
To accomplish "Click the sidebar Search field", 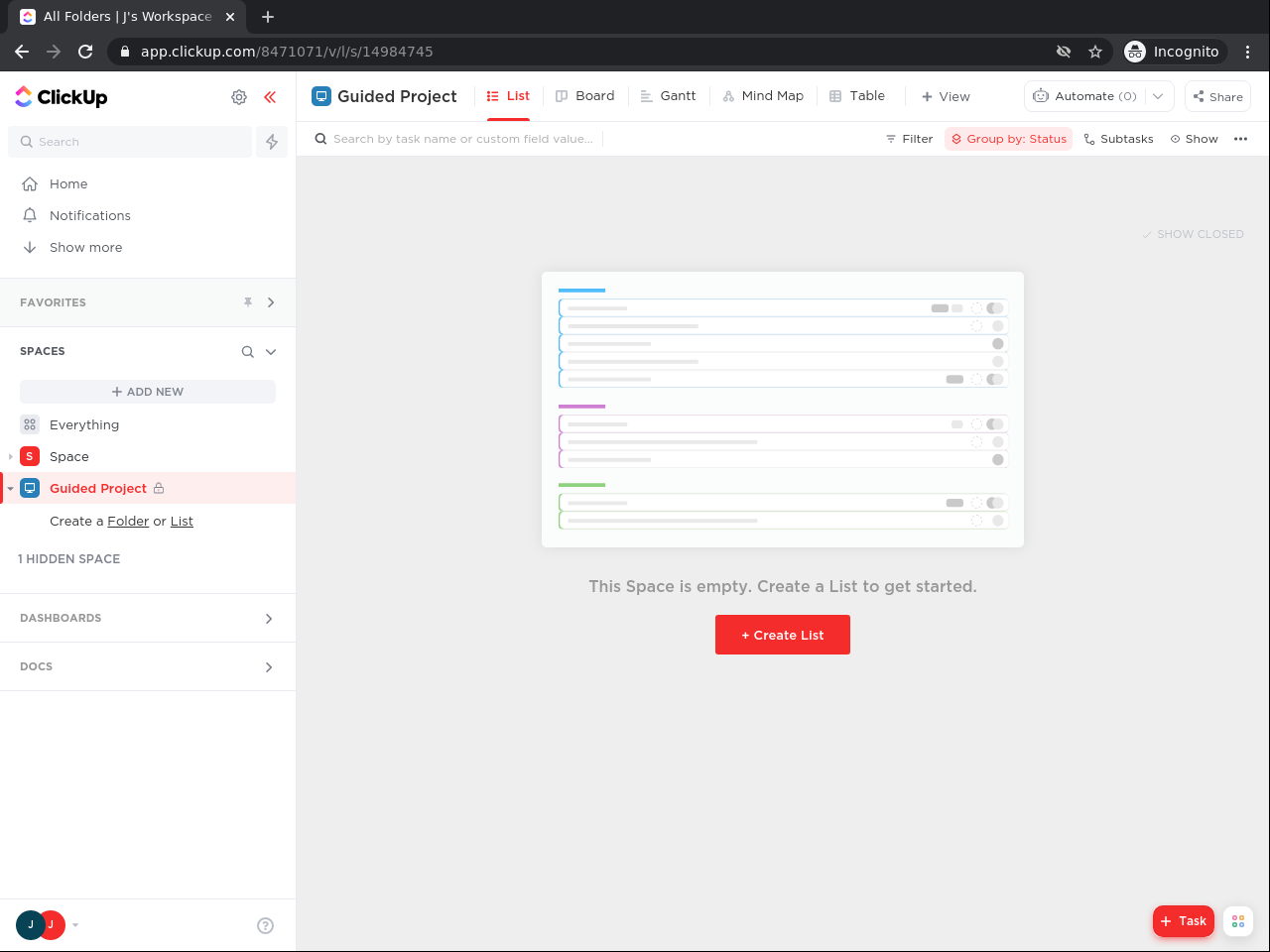I will pyautogui.click(x=130, y=142).
